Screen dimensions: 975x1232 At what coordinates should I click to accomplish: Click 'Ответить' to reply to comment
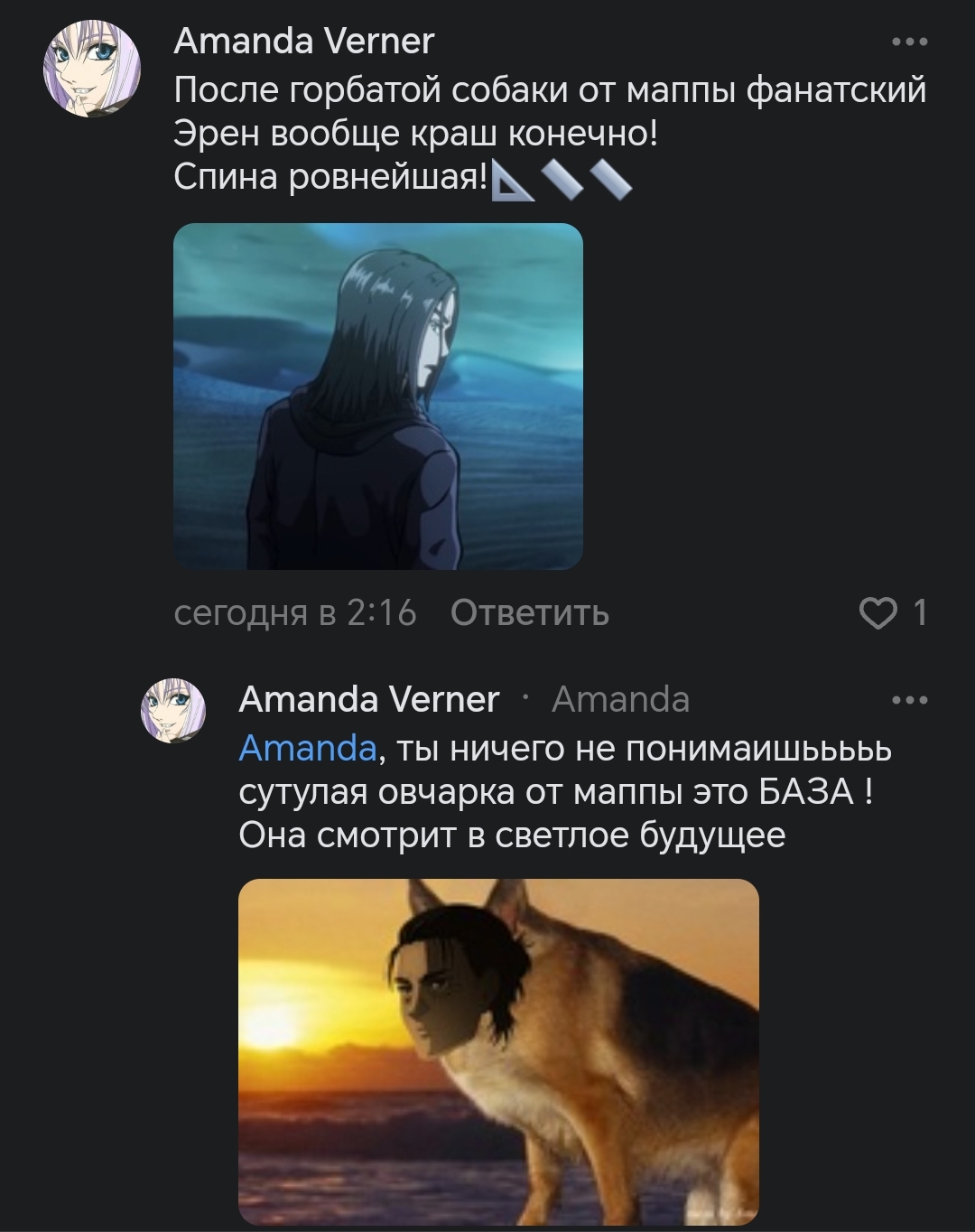pyautogui.click(x=530, y=612)
